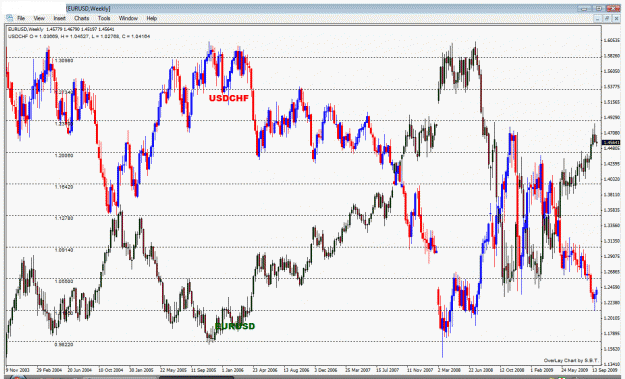Click the 22 Jun 2008 date label
Screen dimensions: 625x379
click(x=481, y=370)
